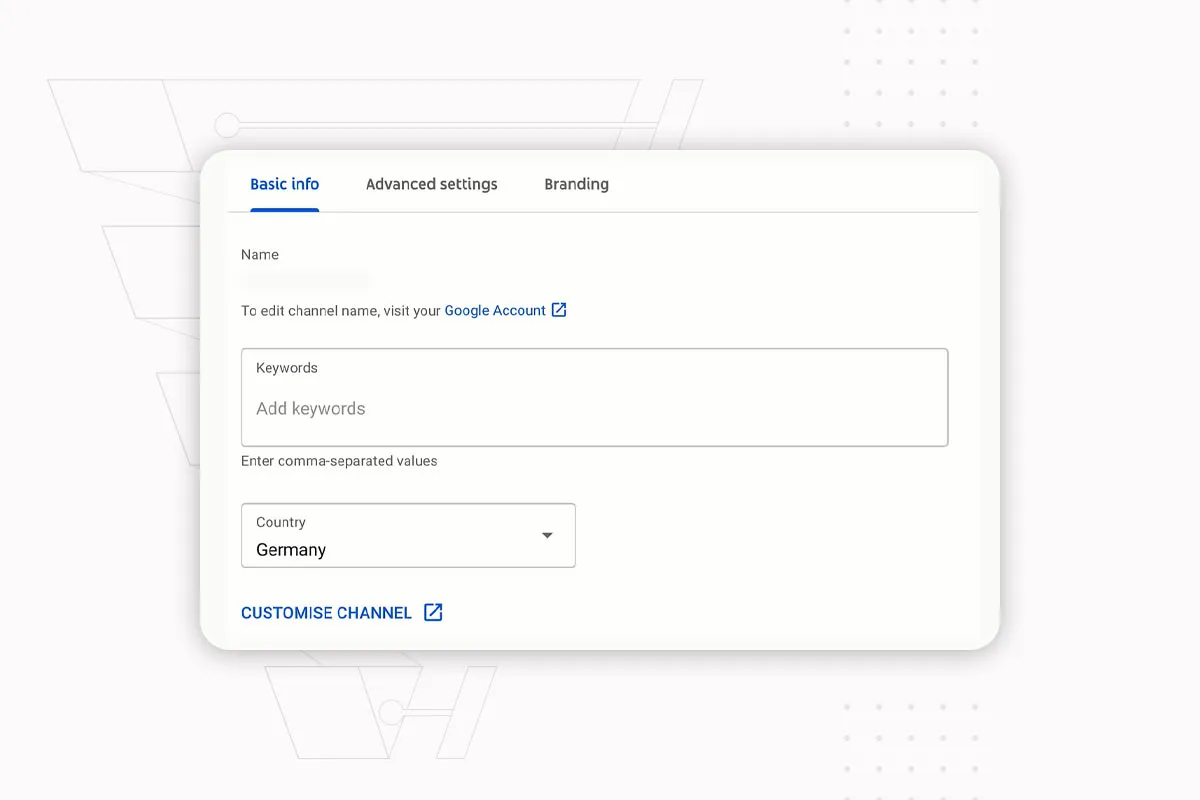
Task: Switch to the Advanced settings tab
Action: 432,184
